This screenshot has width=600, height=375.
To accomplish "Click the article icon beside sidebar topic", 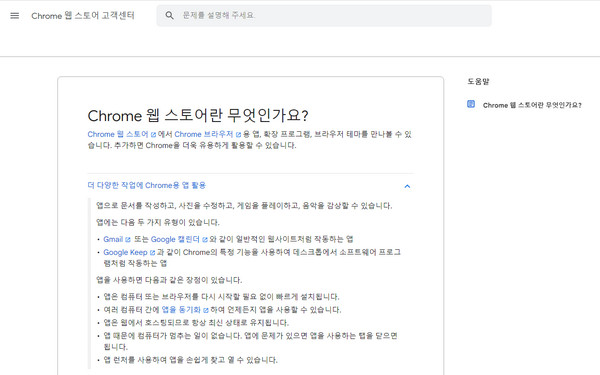I will pyautogui.click(x=471, y=104).
